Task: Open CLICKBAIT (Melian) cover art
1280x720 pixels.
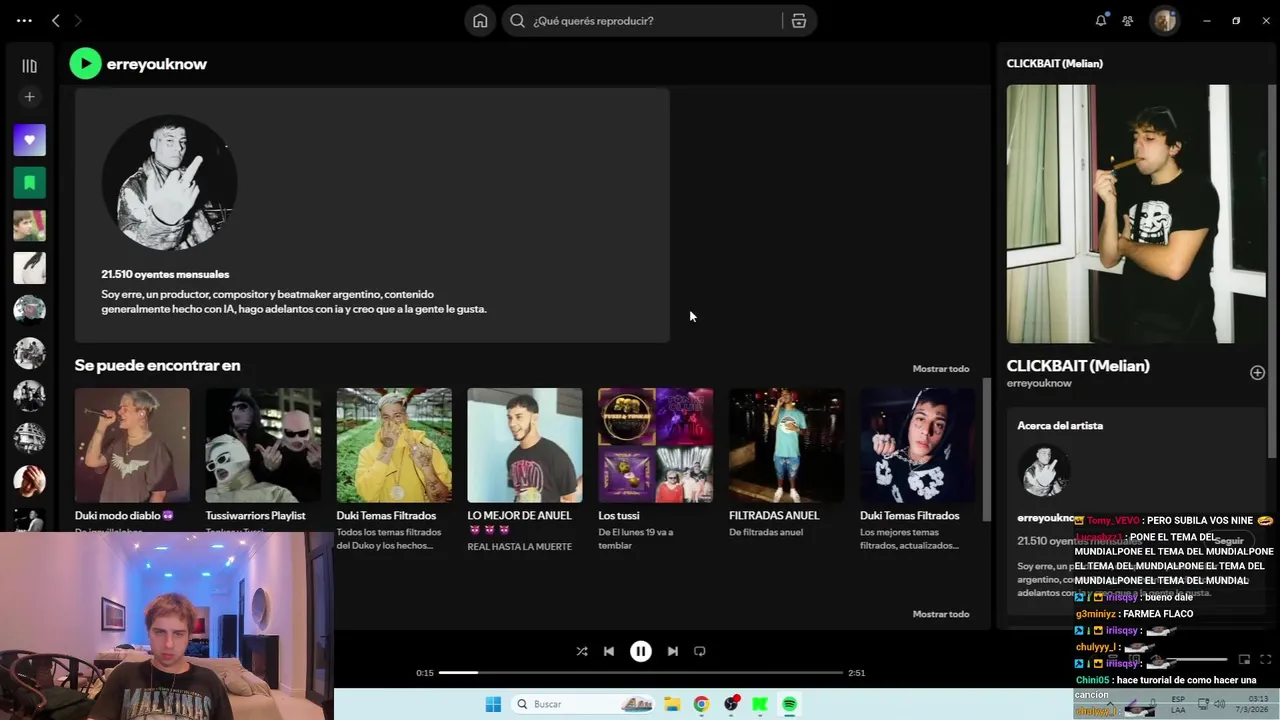Action: [1136, 214]
